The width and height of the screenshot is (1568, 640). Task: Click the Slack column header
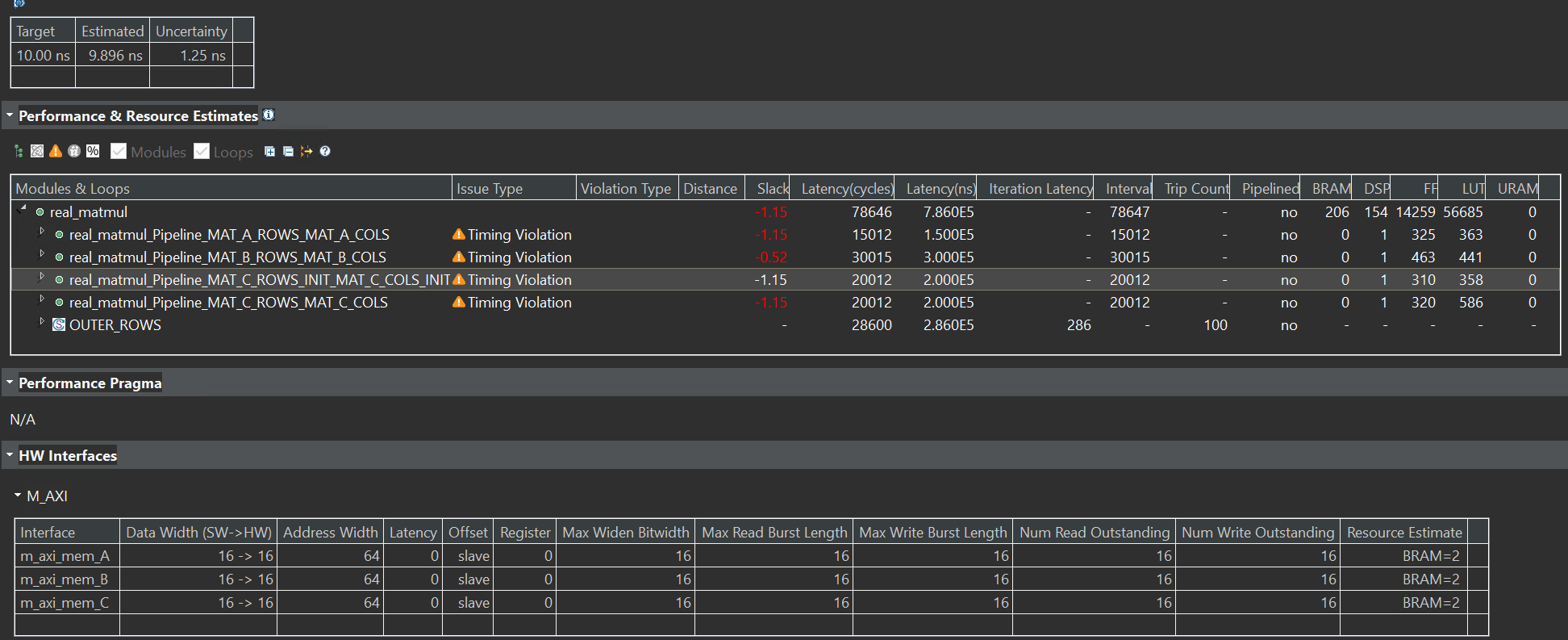pyautogui.click(x=768, y=188)
